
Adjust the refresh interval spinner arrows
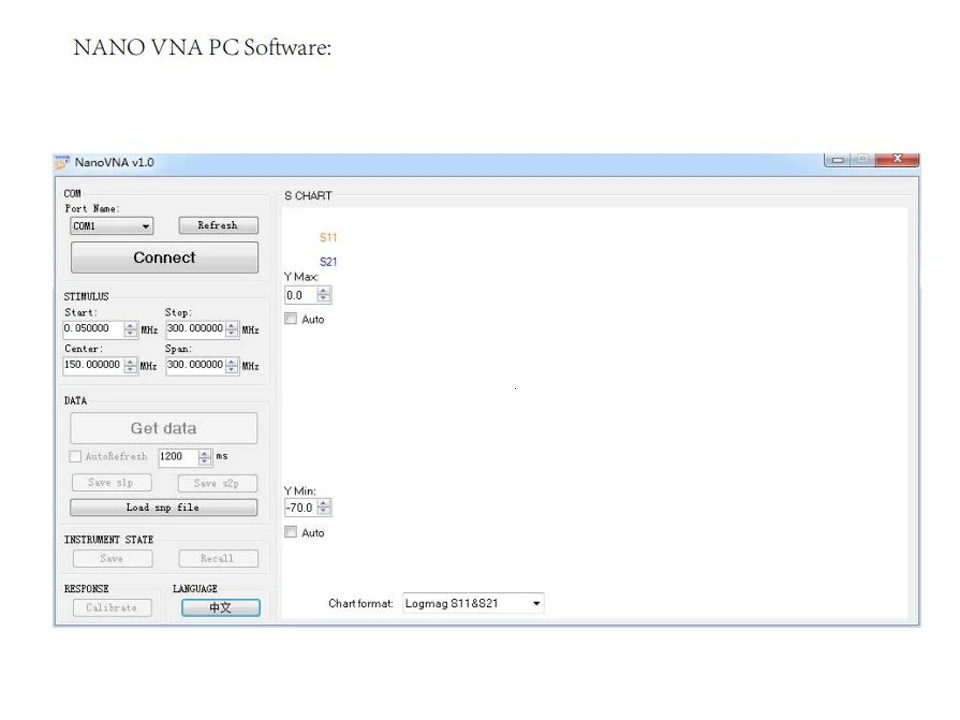point(205,457)
